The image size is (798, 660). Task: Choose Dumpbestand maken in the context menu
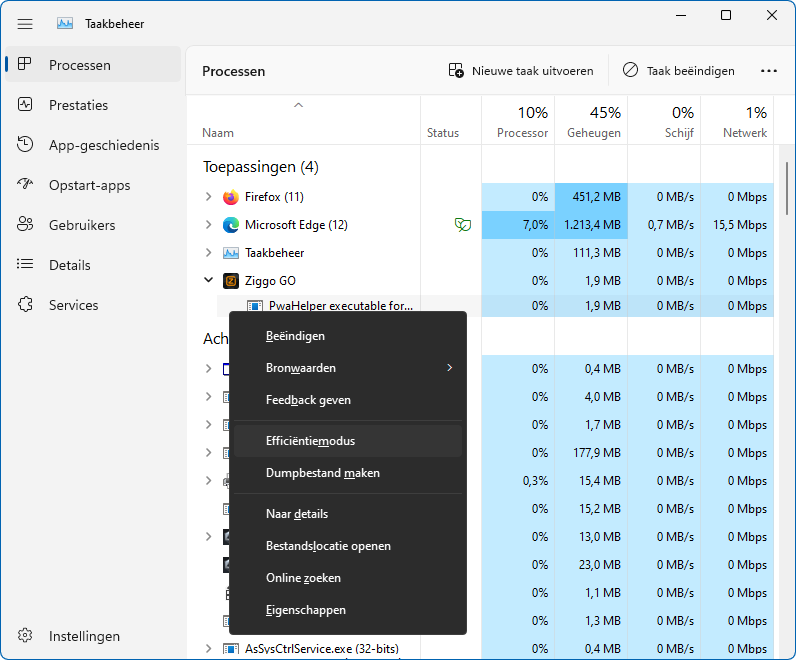point(348,473)
